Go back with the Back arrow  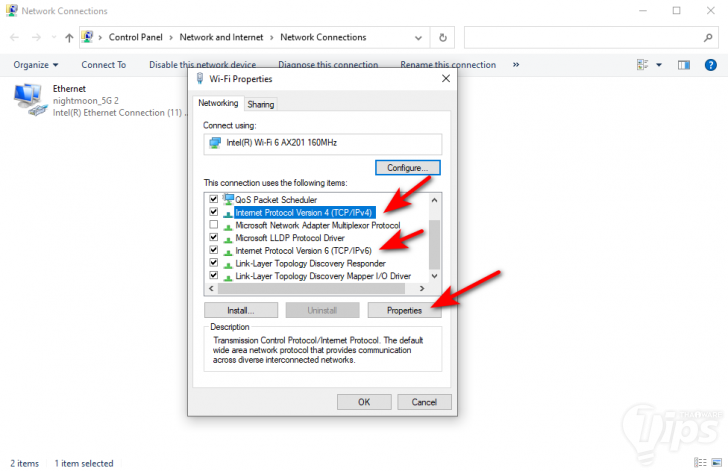click(x=14, y=38)
